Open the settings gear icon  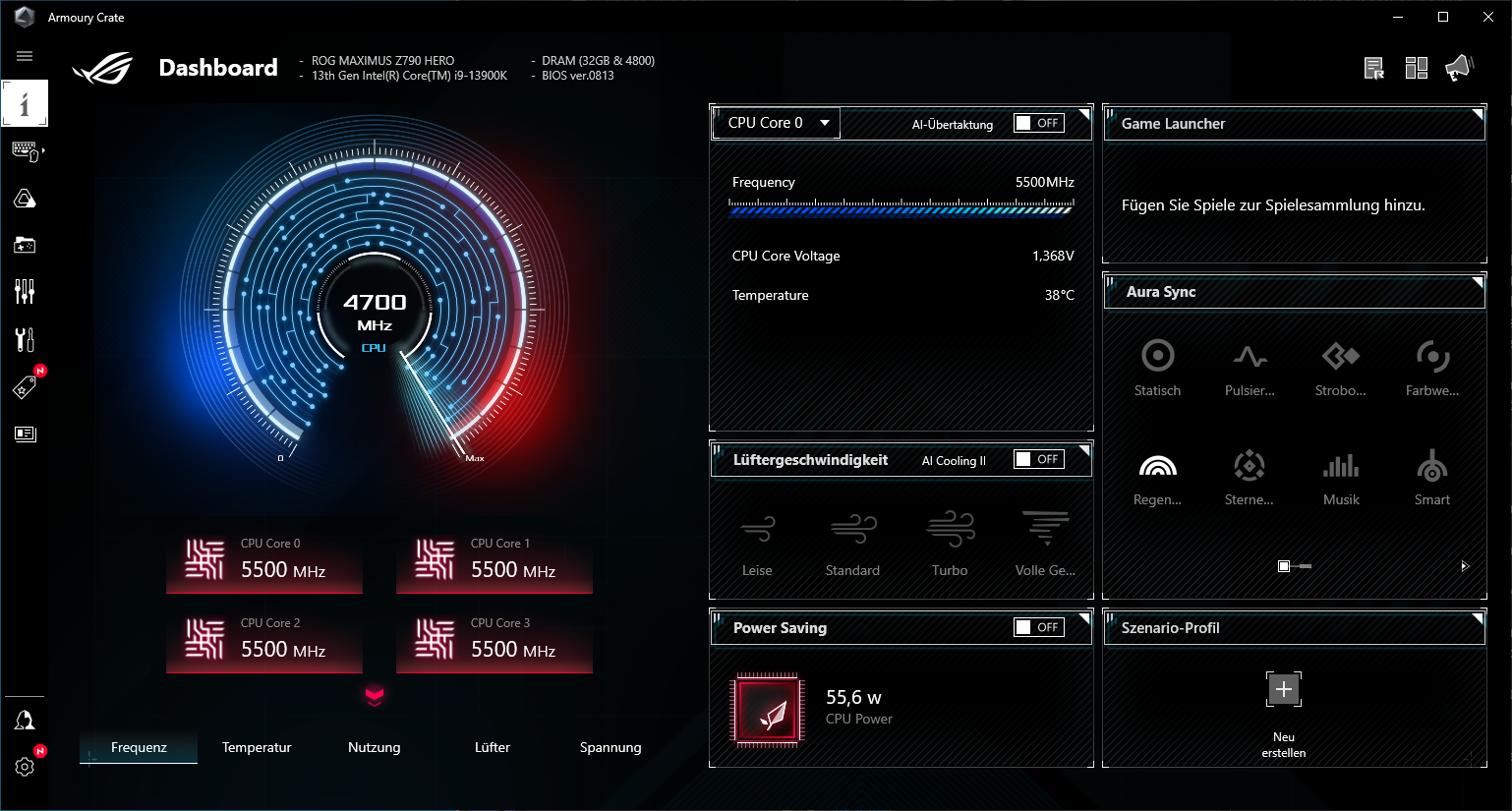pyautogui.click(x=25, y=767)
